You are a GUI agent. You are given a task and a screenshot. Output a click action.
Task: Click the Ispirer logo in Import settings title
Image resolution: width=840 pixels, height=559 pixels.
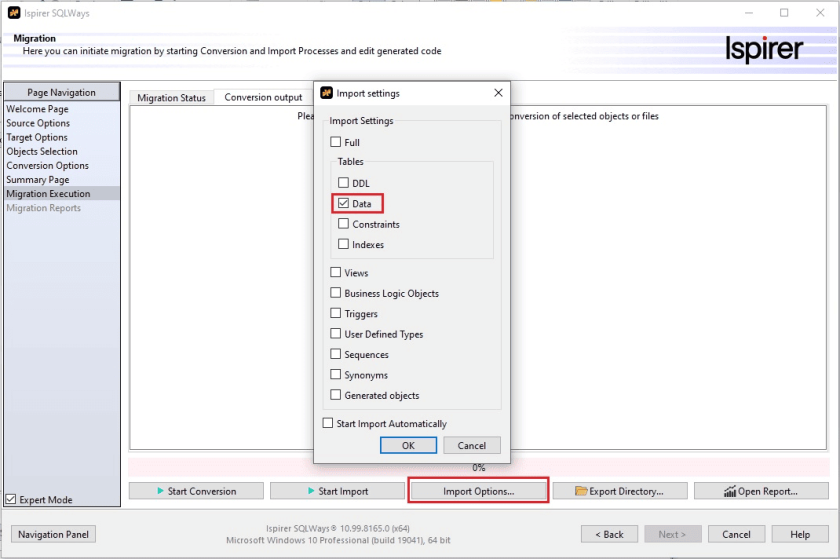(326, 93)
